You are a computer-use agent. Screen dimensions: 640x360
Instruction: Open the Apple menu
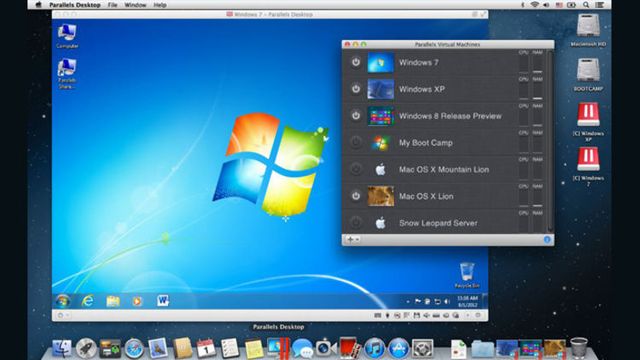pos(38,5)
